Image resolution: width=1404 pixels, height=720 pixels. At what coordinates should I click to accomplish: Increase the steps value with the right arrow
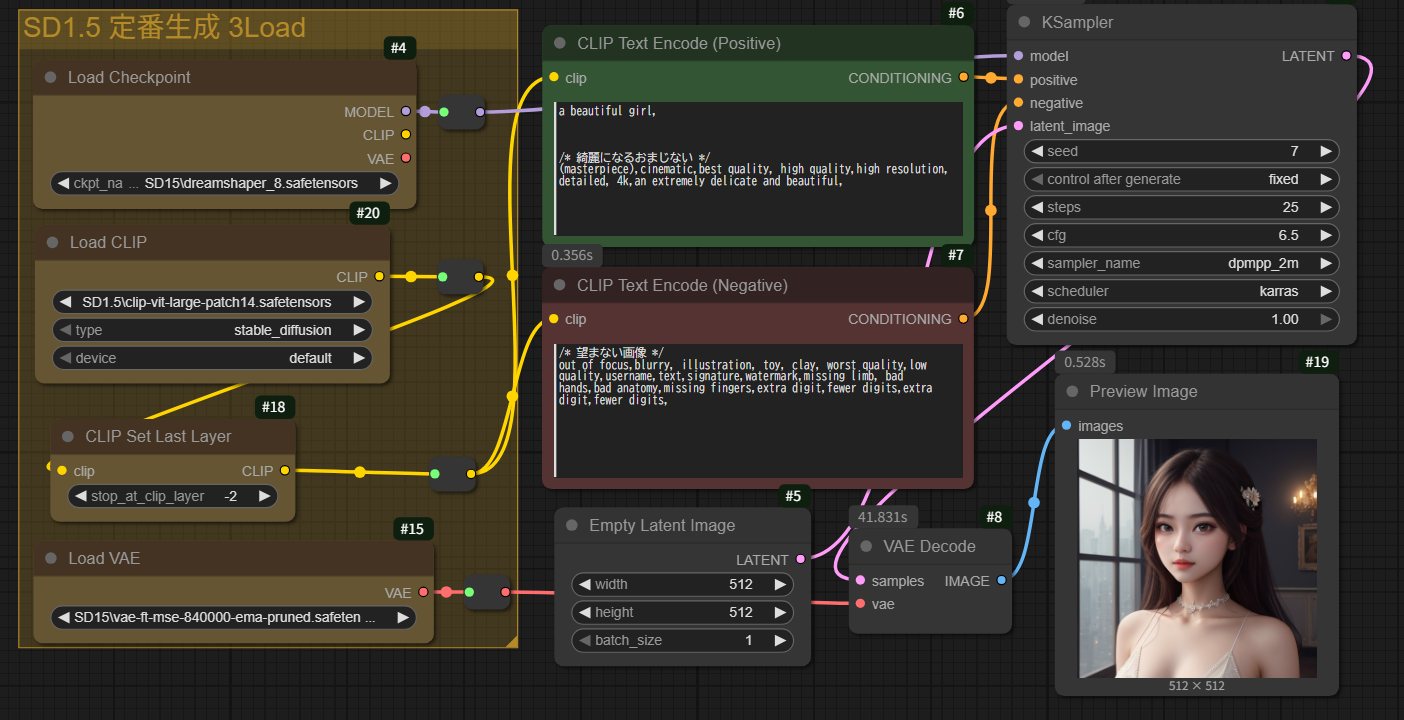(x=1326, y=207)
